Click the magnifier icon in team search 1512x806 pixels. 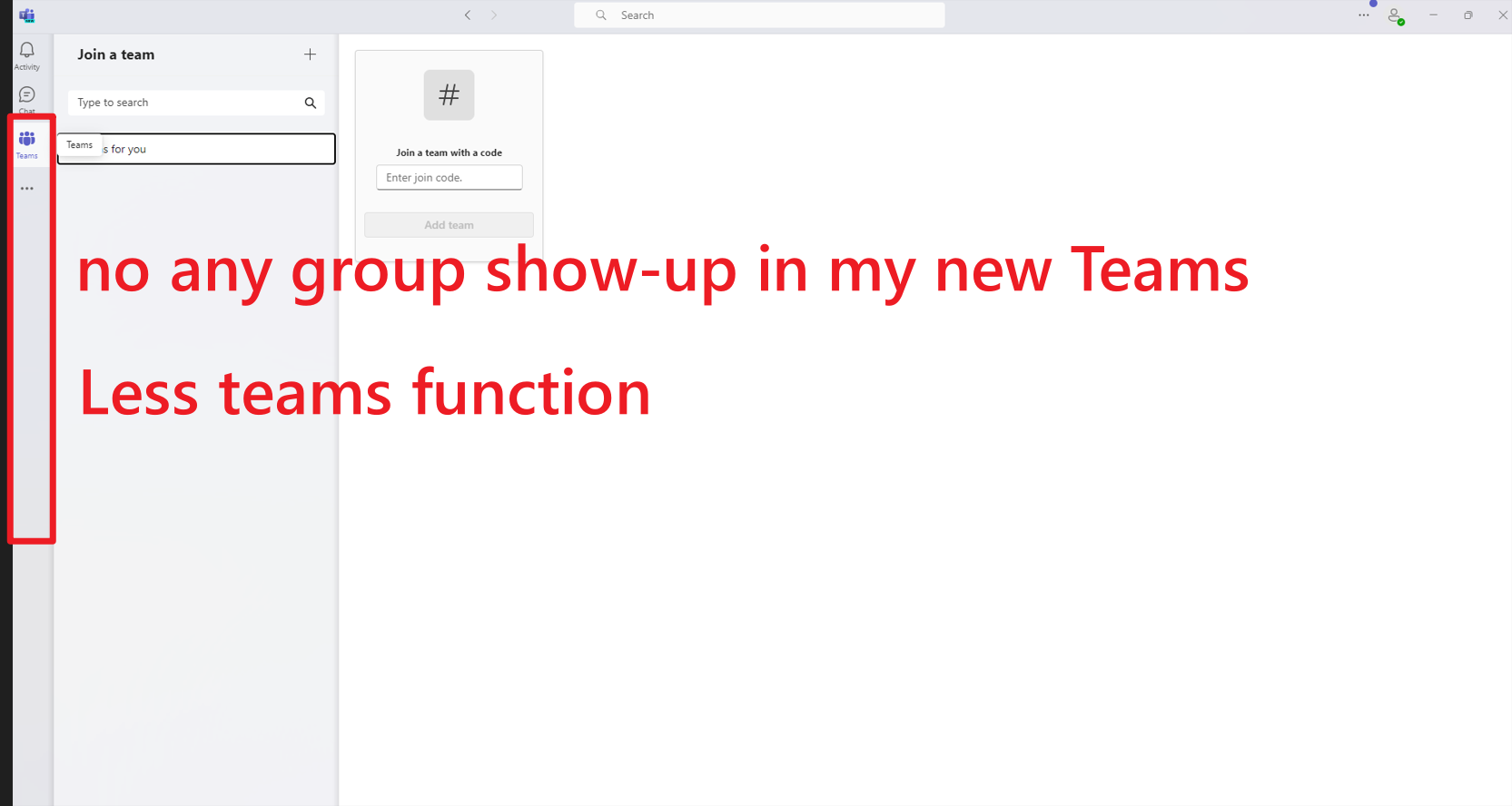point(311,103)
